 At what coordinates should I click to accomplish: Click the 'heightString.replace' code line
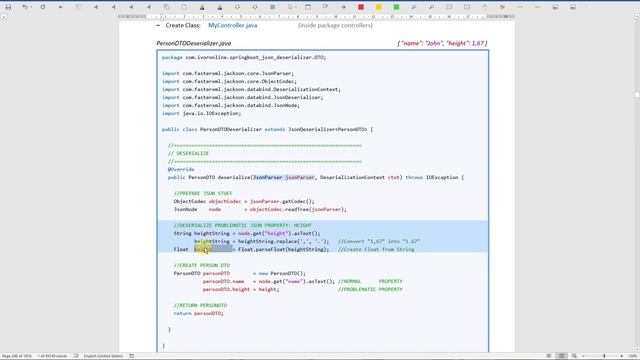click(x=261, y=241)
